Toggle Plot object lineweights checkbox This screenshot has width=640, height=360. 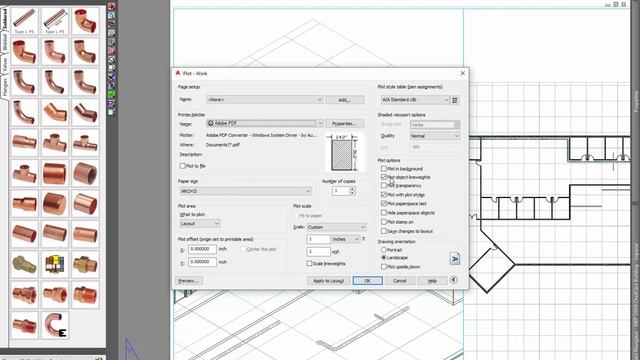[x=384, y=177]
